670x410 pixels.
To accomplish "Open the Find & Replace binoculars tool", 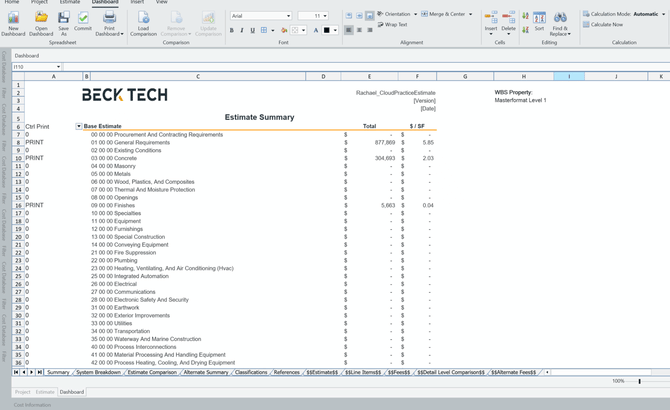I will pos(560,18).
